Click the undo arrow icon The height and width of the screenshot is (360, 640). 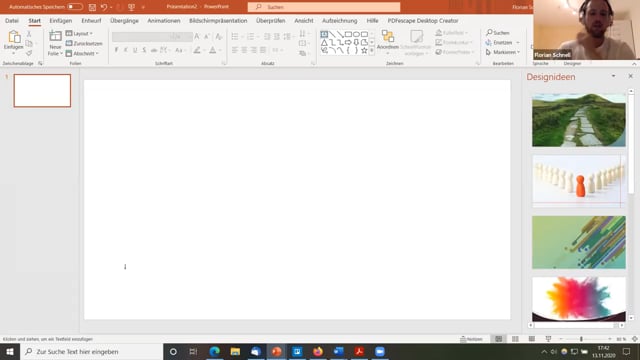(x=104, y=7)
